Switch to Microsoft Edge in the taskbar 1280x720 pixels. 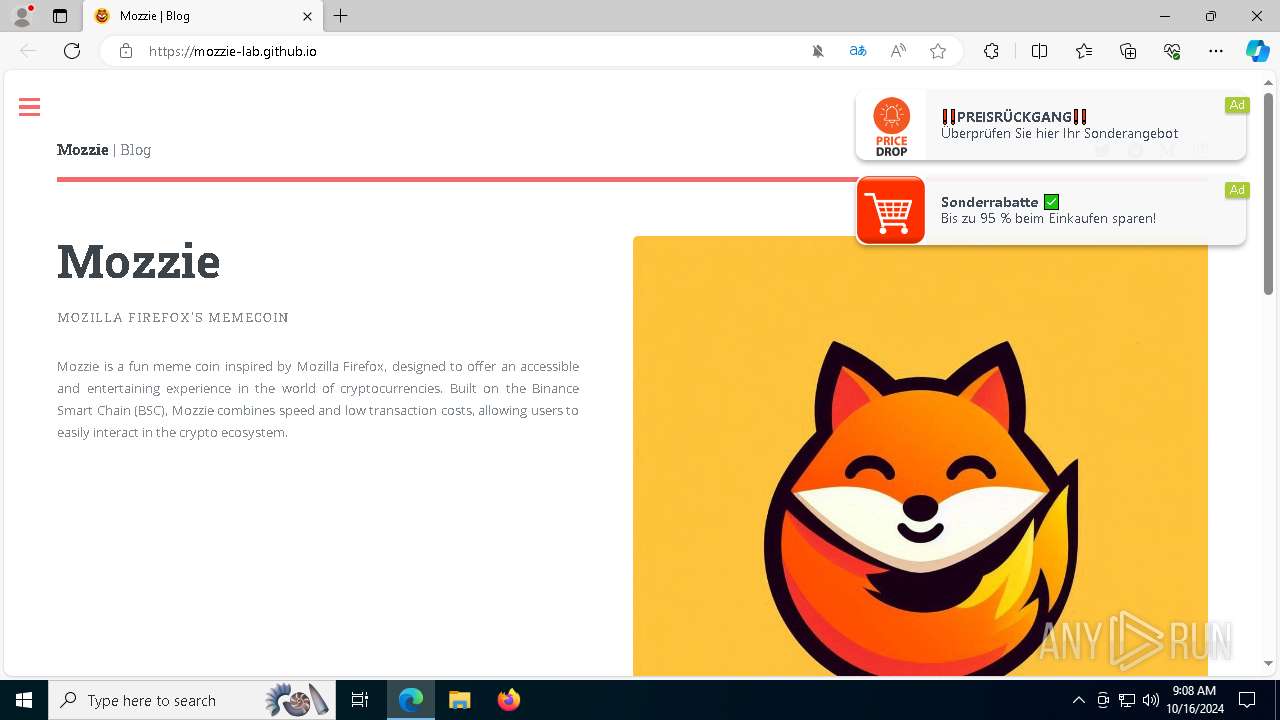coord(411,700)
